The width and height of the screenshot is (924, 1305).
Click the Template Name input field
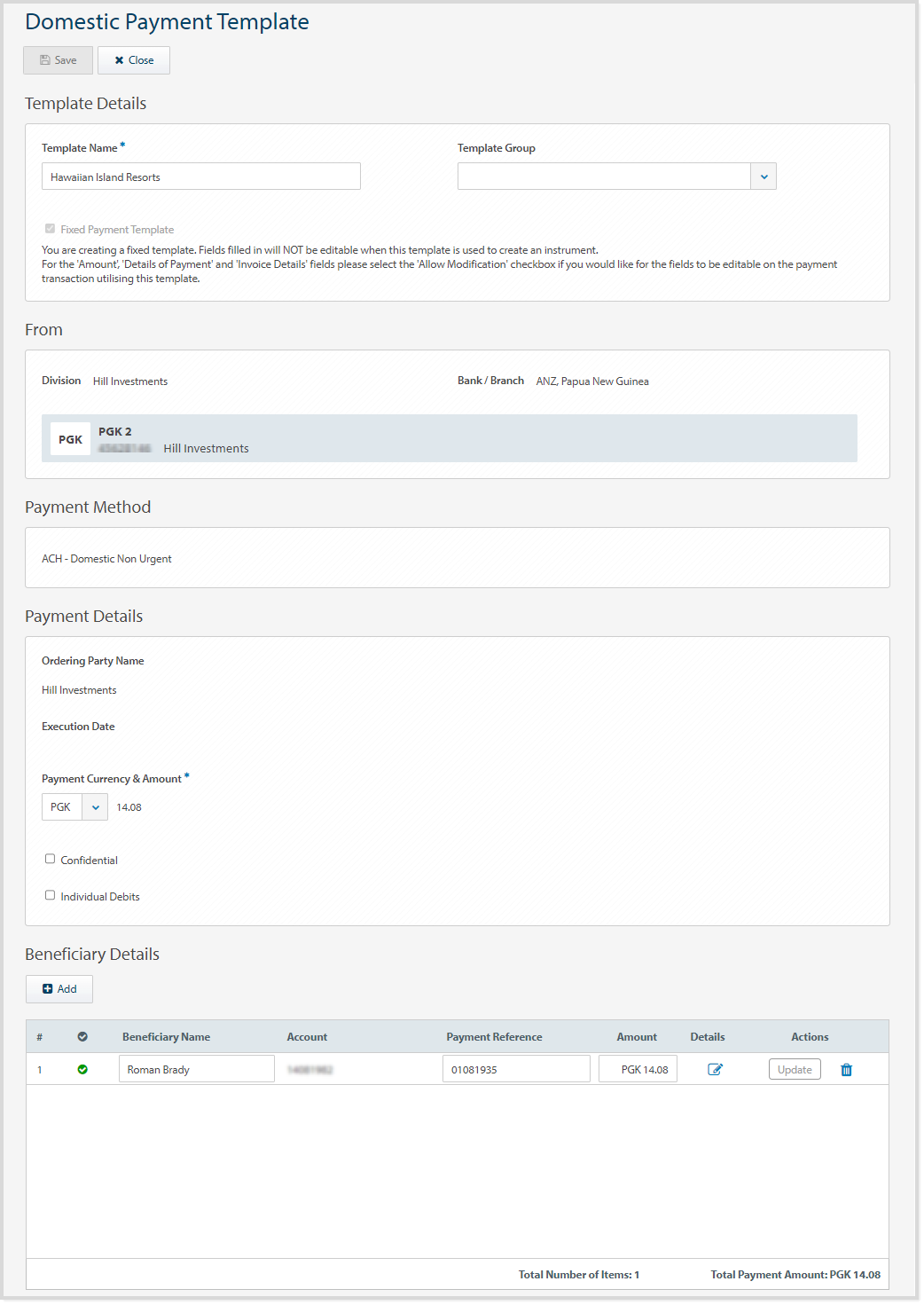pos(200,176)
